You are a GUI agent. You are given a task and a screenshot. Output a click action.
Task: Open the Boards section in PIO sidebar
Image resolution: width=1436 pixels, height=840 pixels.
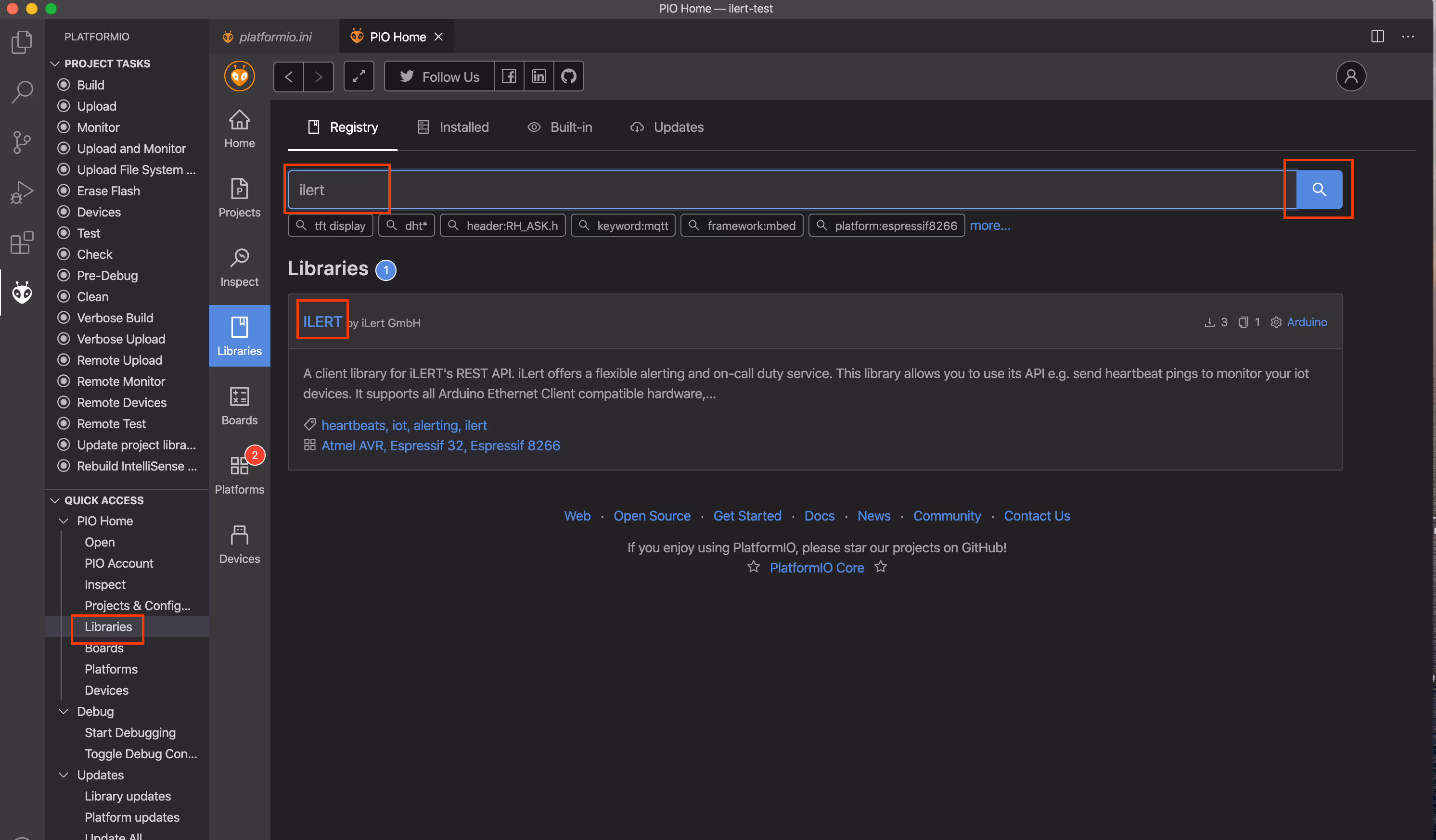click(x=239, y=406)
